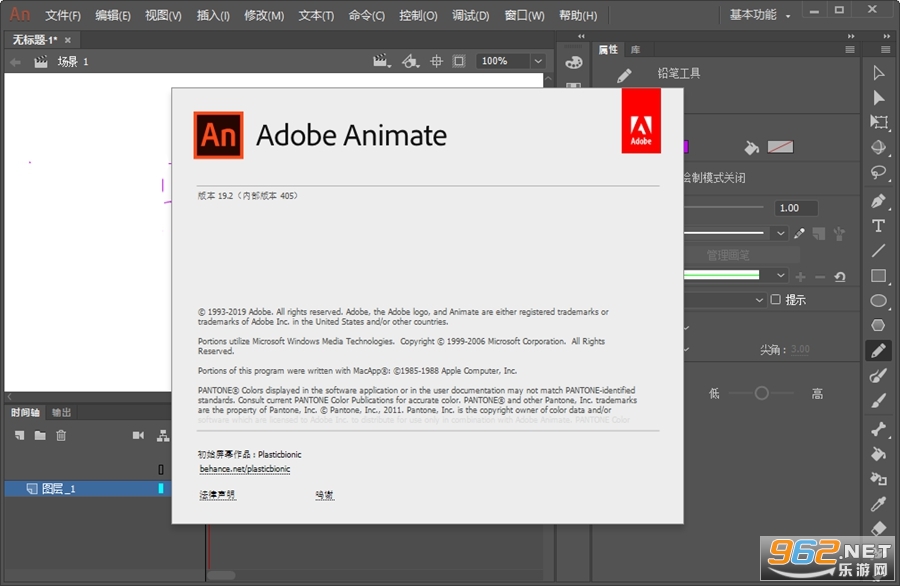Open the 视图(V) menu

pos(163,15)
